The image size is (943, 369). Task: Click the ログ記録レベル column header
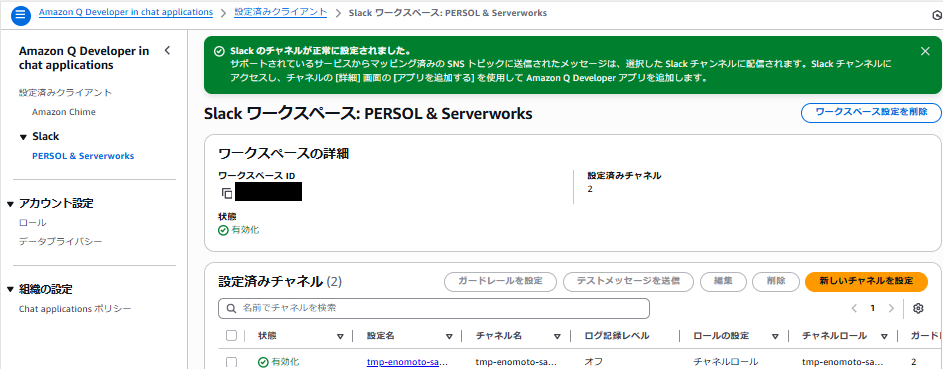pyautogui.click(x=616, y=336)
